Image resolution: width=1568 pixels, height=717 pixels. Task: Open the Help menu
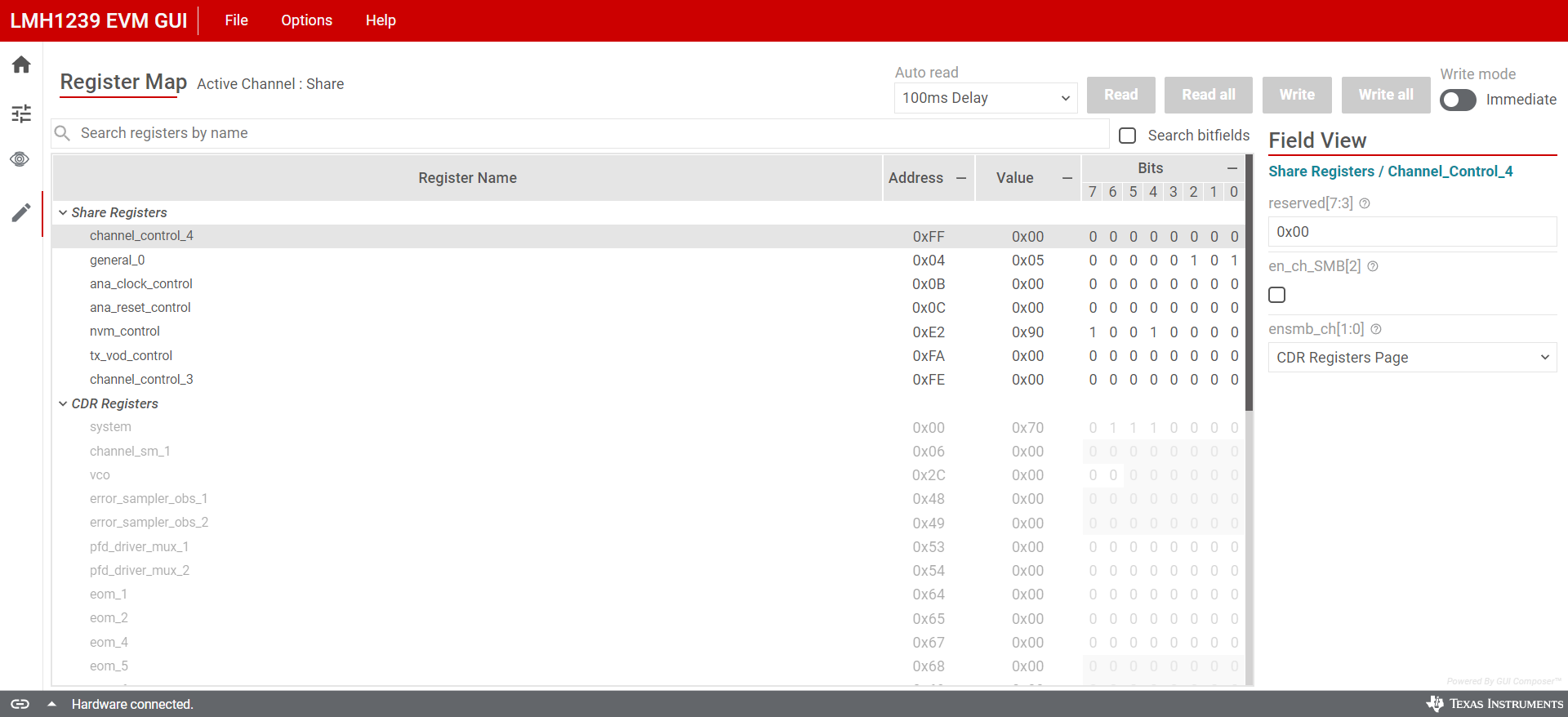pyautogui.click(x=381, y=20)
